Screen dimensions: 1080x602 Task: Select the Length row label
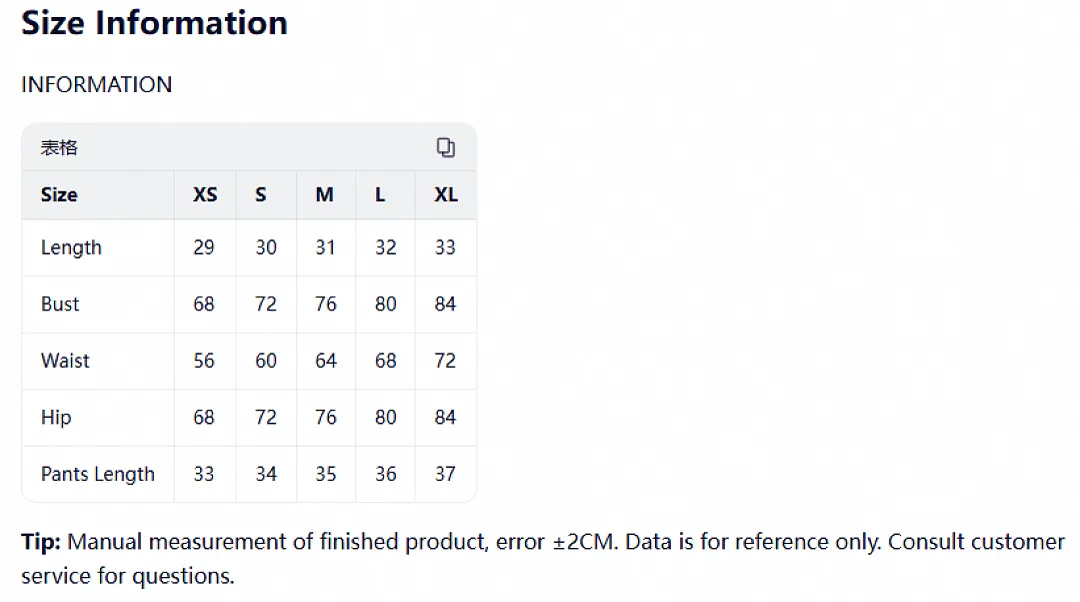tap(71, 248)
